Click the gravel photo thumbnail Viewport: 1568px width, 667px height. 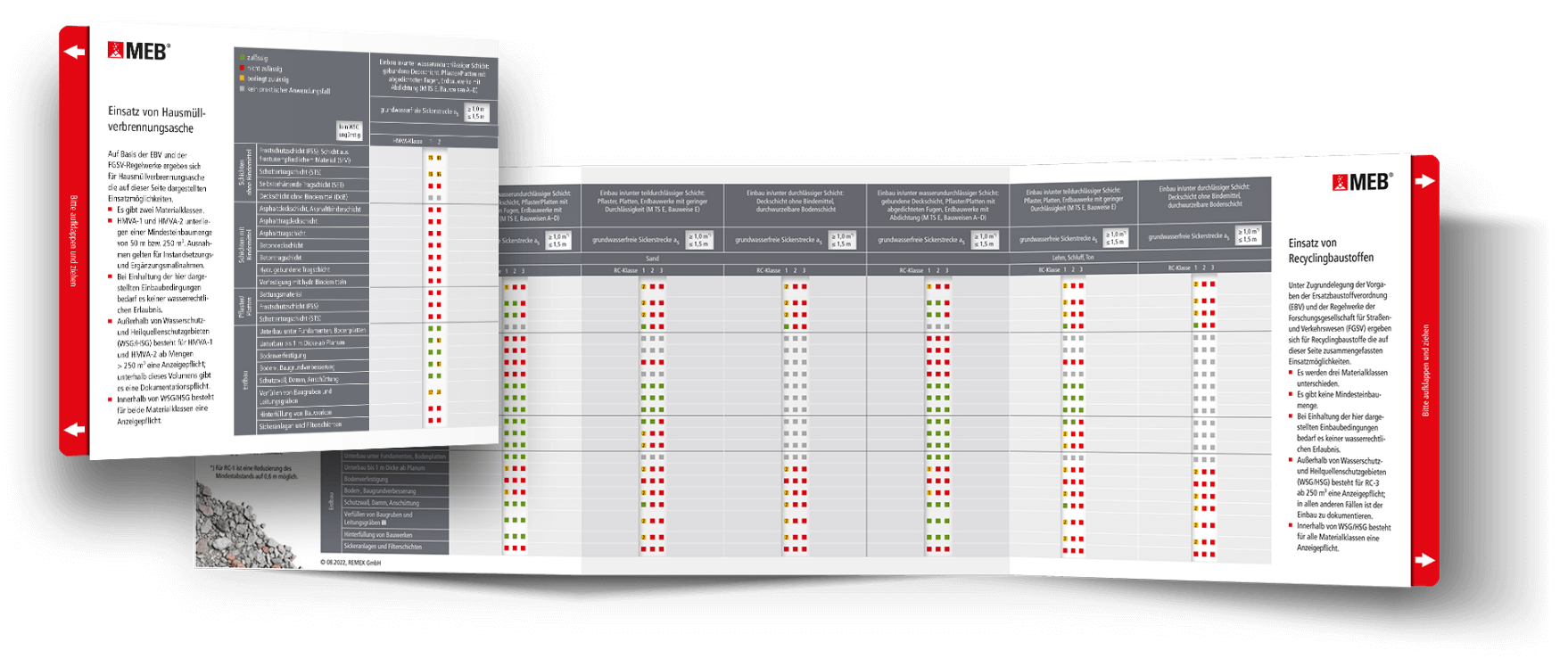236,526
